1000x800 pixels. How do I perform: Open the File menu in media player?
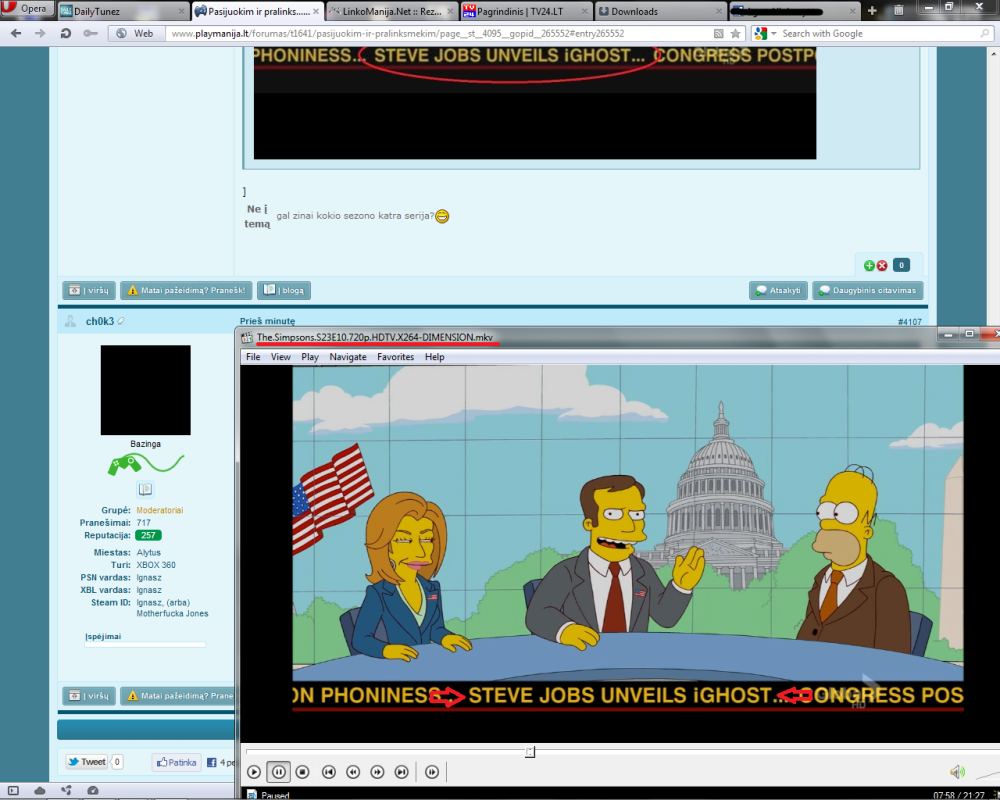[253, 357]
